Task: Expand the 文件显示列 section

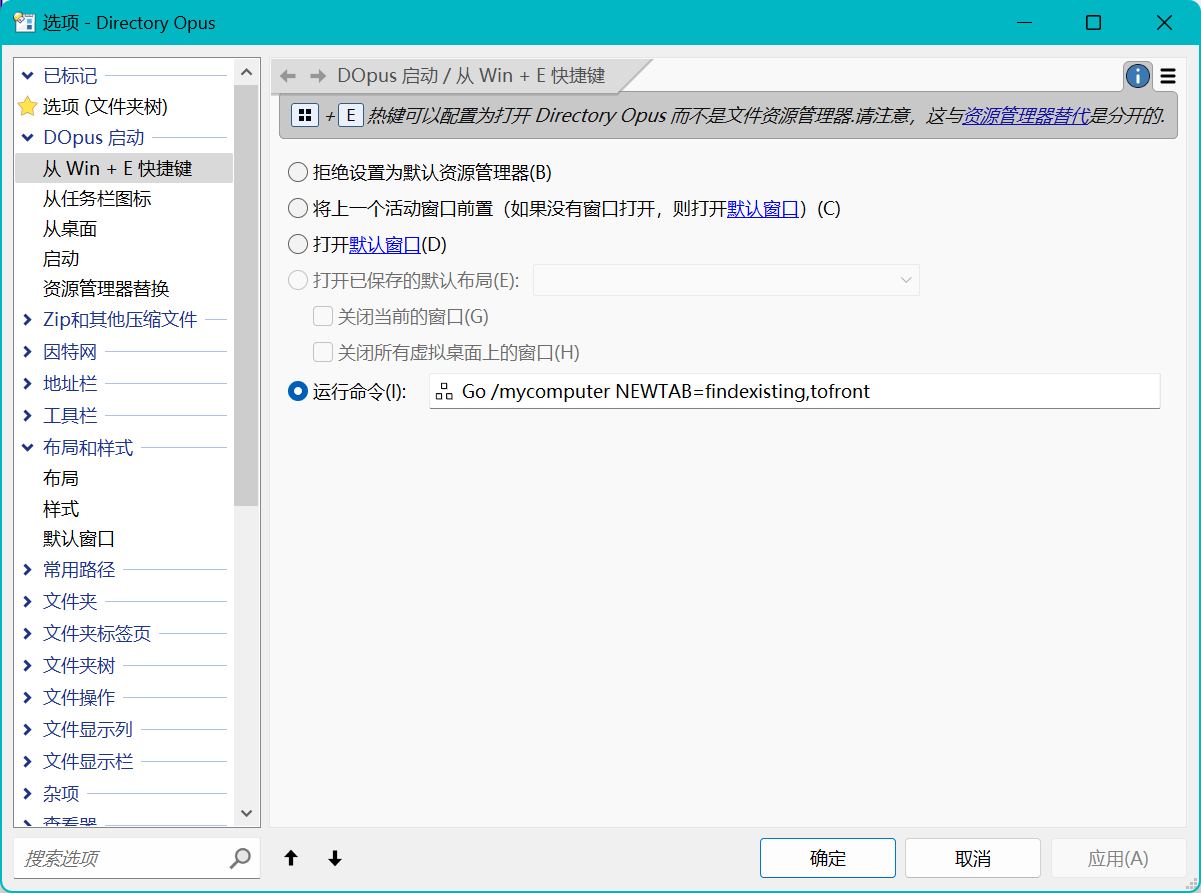Action: pyautogui.click(x=27, y=730)
